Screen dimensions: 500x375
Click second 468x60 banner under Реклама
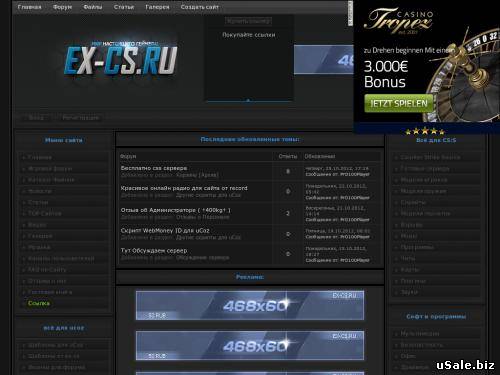click(x=250, y=346)
